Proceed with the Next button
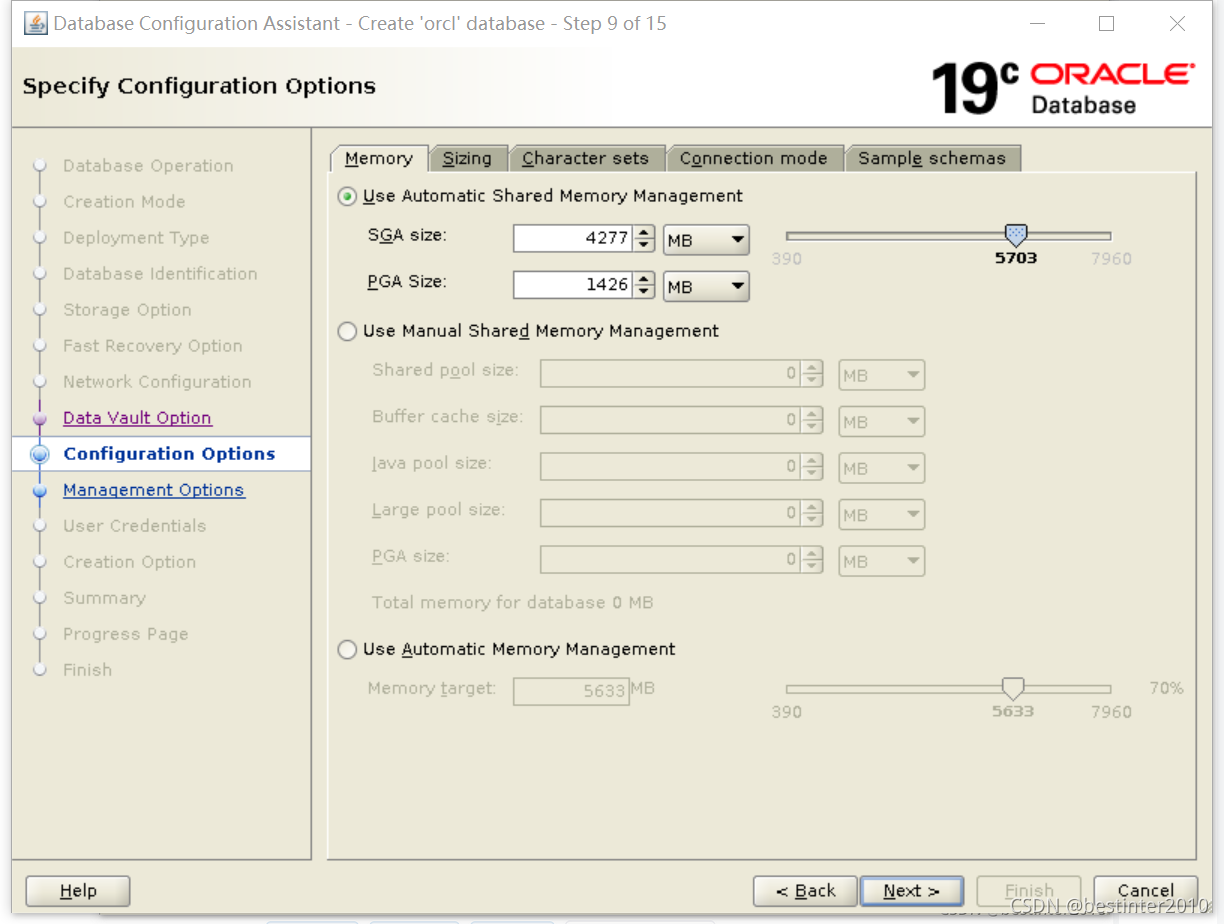Viewport: 1224px width, 924px height. click(x=912, y=891)
